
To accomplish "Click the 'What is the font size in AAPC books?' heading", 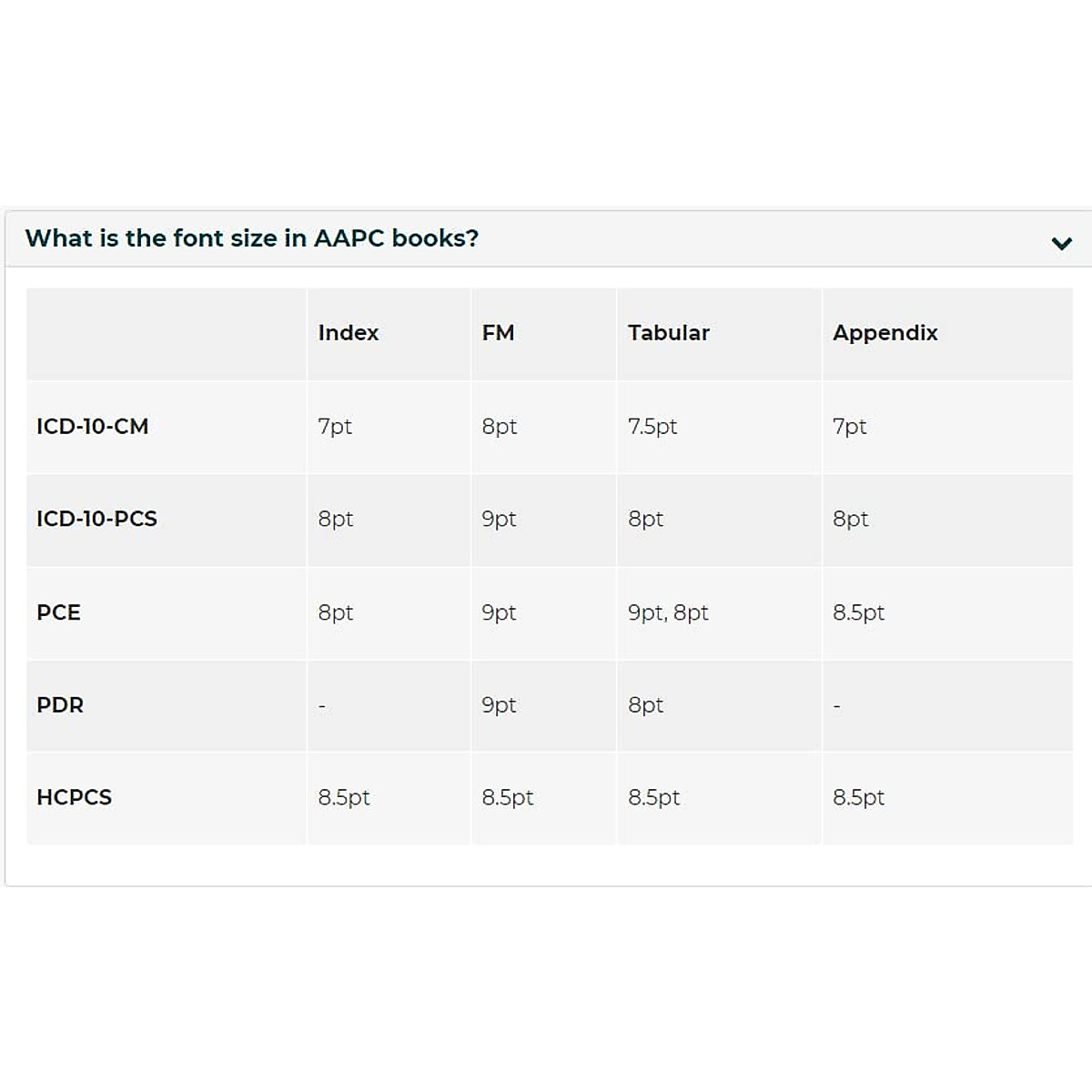I will coord(252,238).
